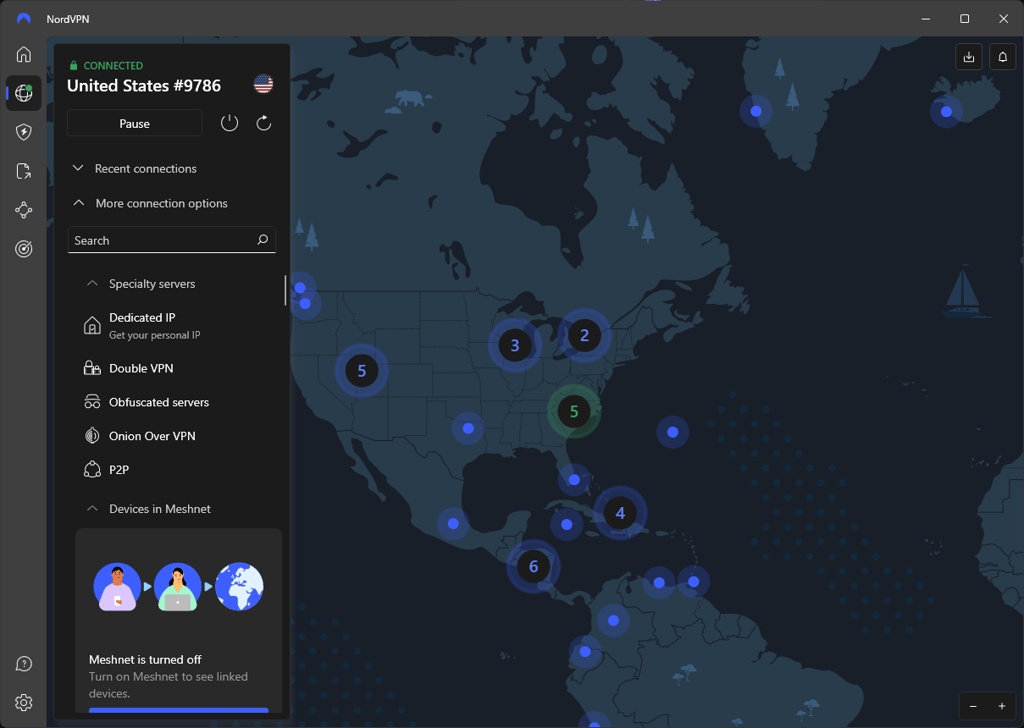Open the notifications bell icon

1002,57
